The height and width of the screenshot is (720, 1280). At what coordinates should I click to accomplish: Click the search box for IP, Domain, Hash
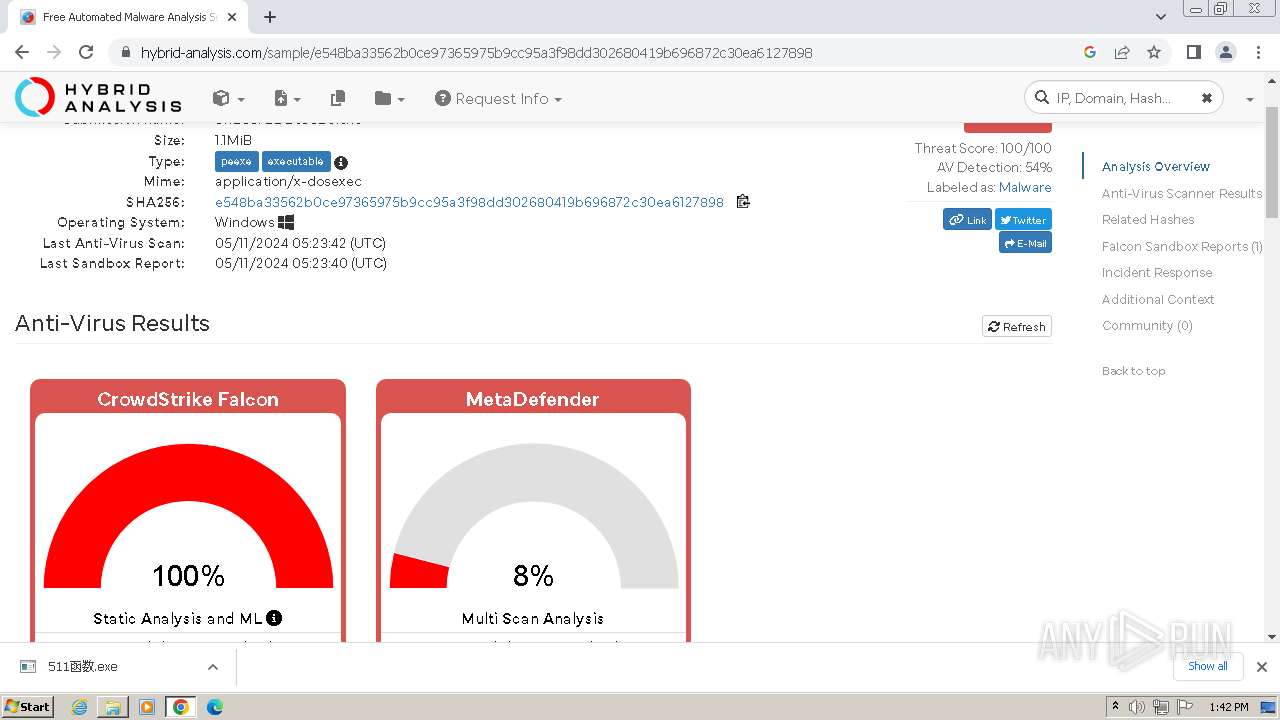1122,98
